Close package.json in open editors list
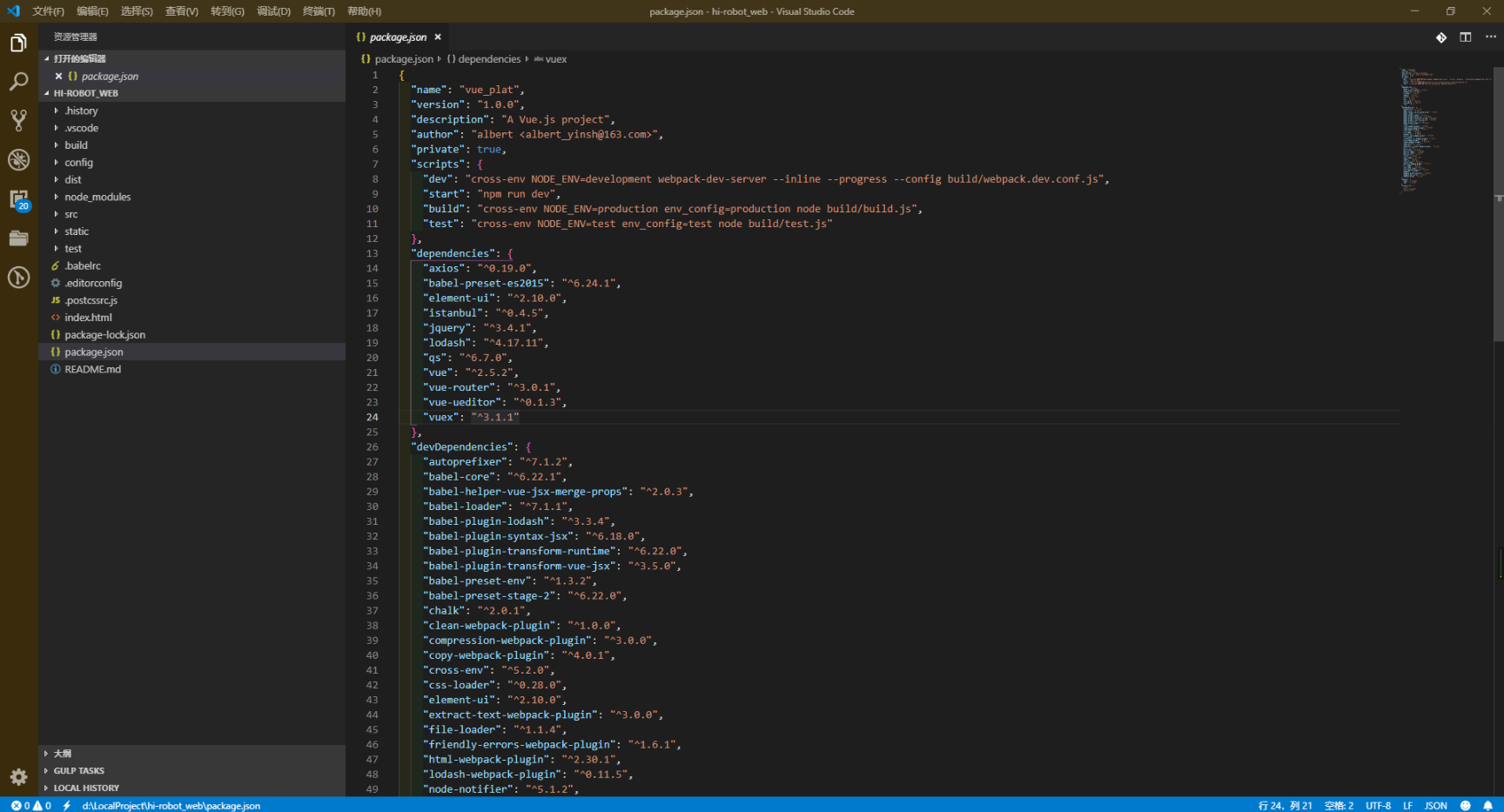This screenshot has height=812, width=1504. [58, 77]
